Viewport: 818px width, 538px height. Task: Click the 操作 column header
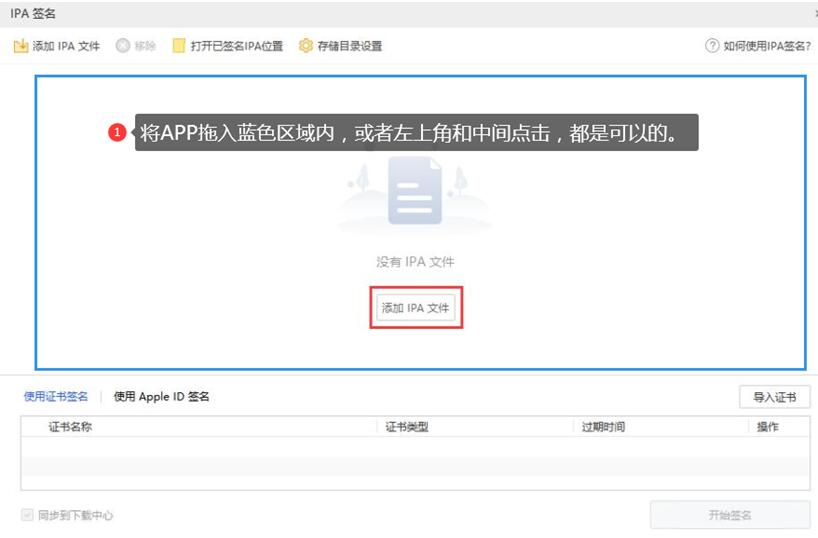[x=768, y=427]
